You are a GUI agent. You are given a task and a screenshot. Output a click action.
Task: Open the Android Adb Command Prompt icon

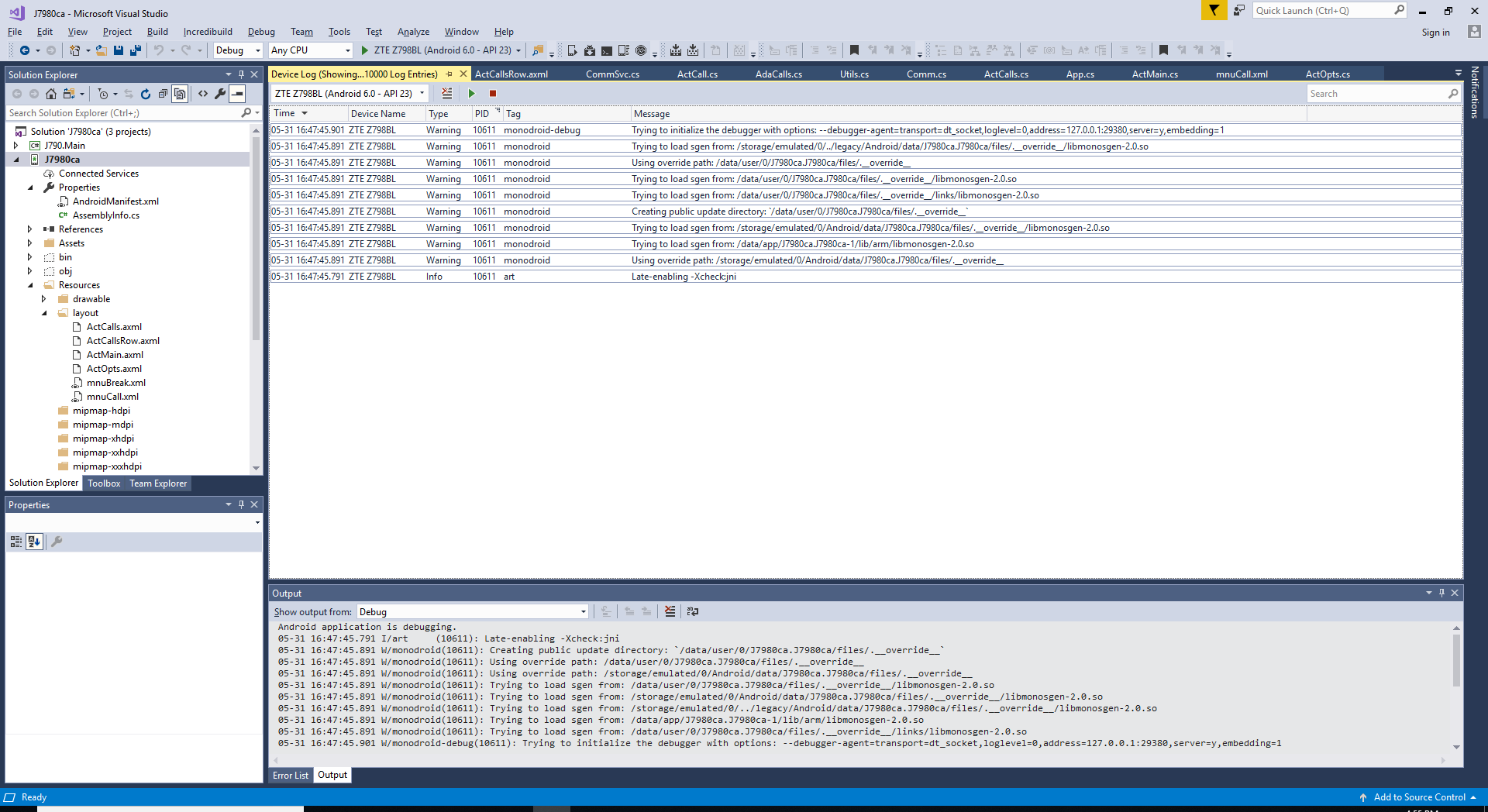pyautogui.click(x=607, y=50)
